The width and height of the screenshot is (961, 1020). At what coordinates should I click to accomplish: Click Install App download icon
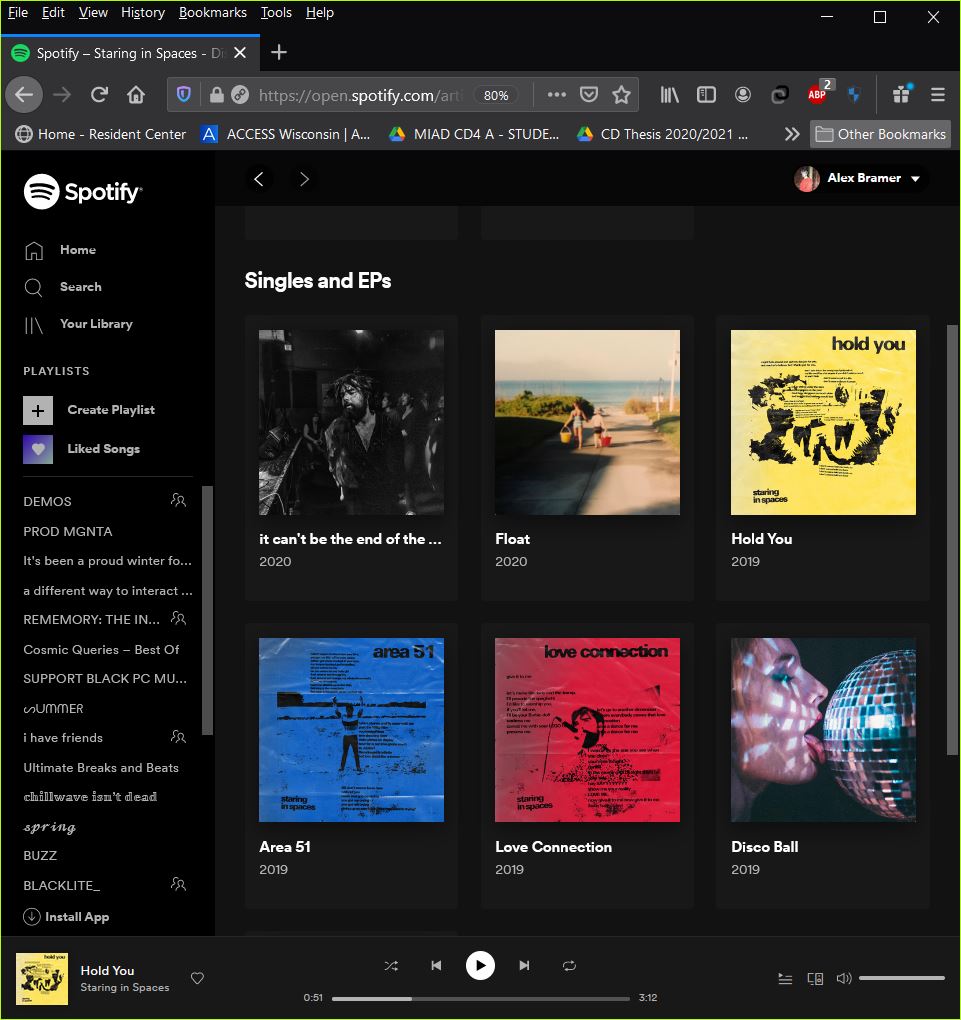pyautogui.click(x=32, y=917)
